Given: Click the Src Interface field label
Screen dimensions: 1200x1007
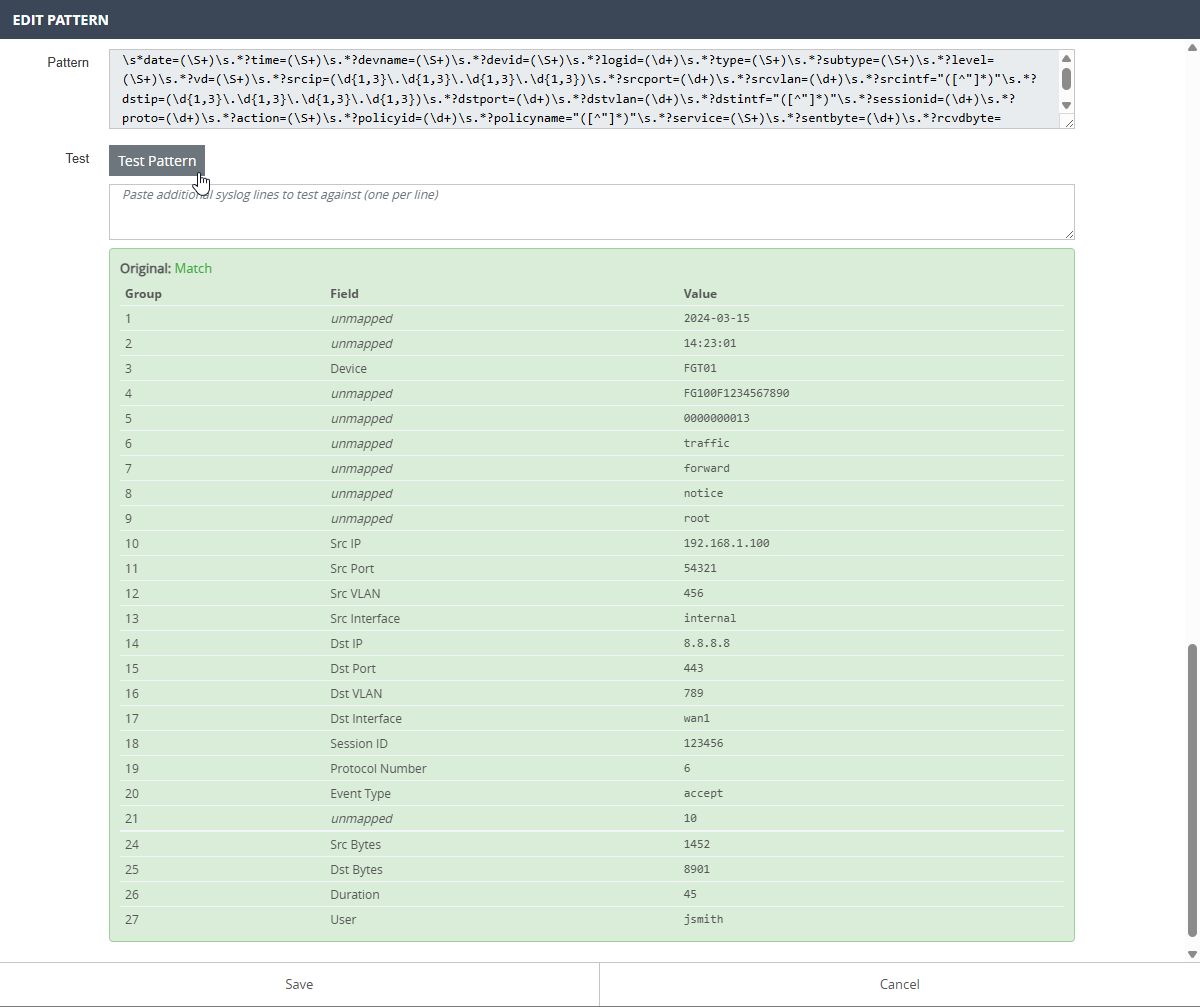Looking at the screenshot, I should (365, 618).
